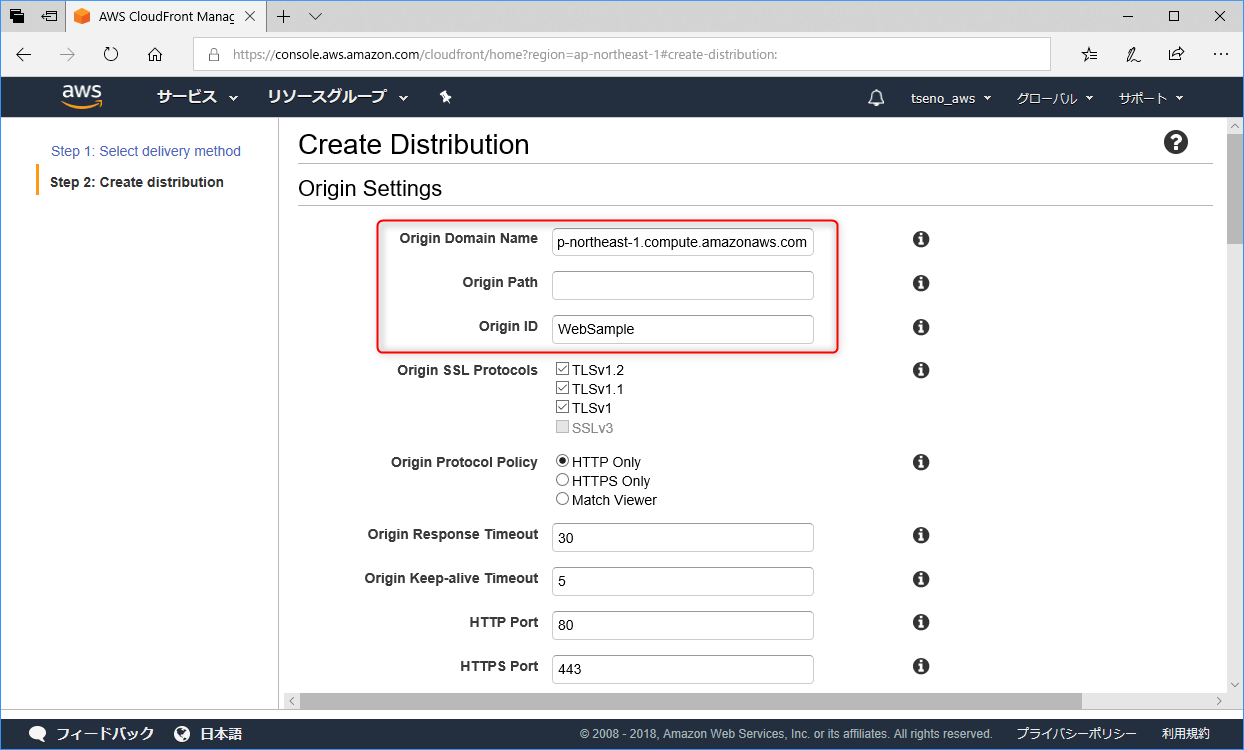Click the Origin Keep-alive Timeout field
1244x750 pixels.
tap(683, 581)
